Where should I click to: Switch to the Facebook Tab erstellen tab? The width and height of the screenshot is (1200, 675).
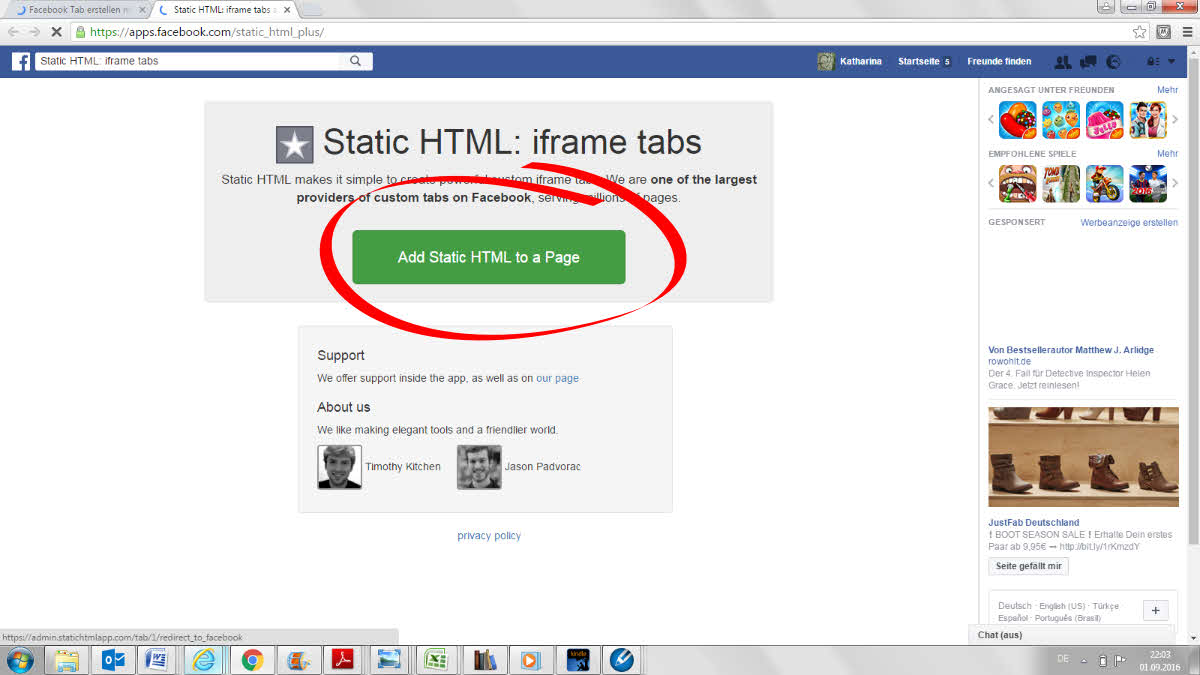(75, 10)
